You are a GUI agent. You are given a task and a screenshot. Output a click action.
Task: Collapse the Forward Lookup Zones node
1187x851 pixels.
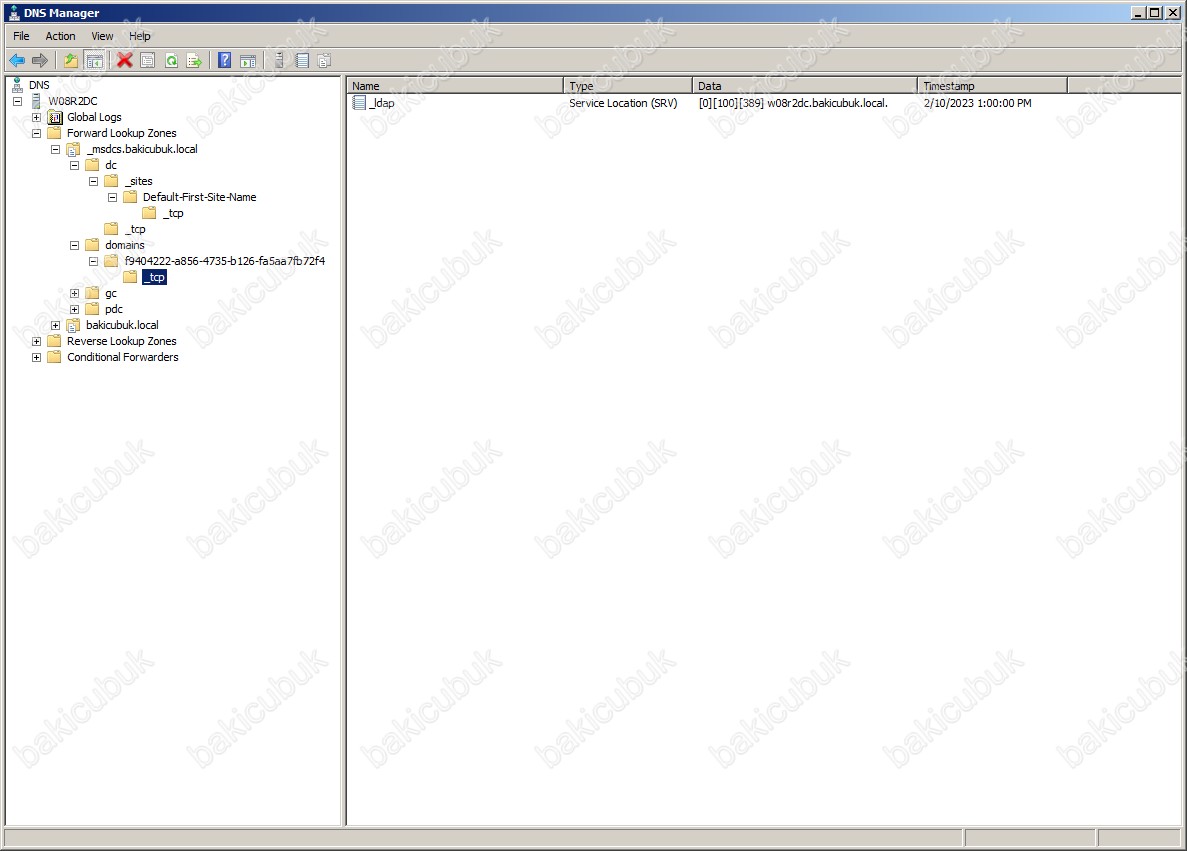36,133
